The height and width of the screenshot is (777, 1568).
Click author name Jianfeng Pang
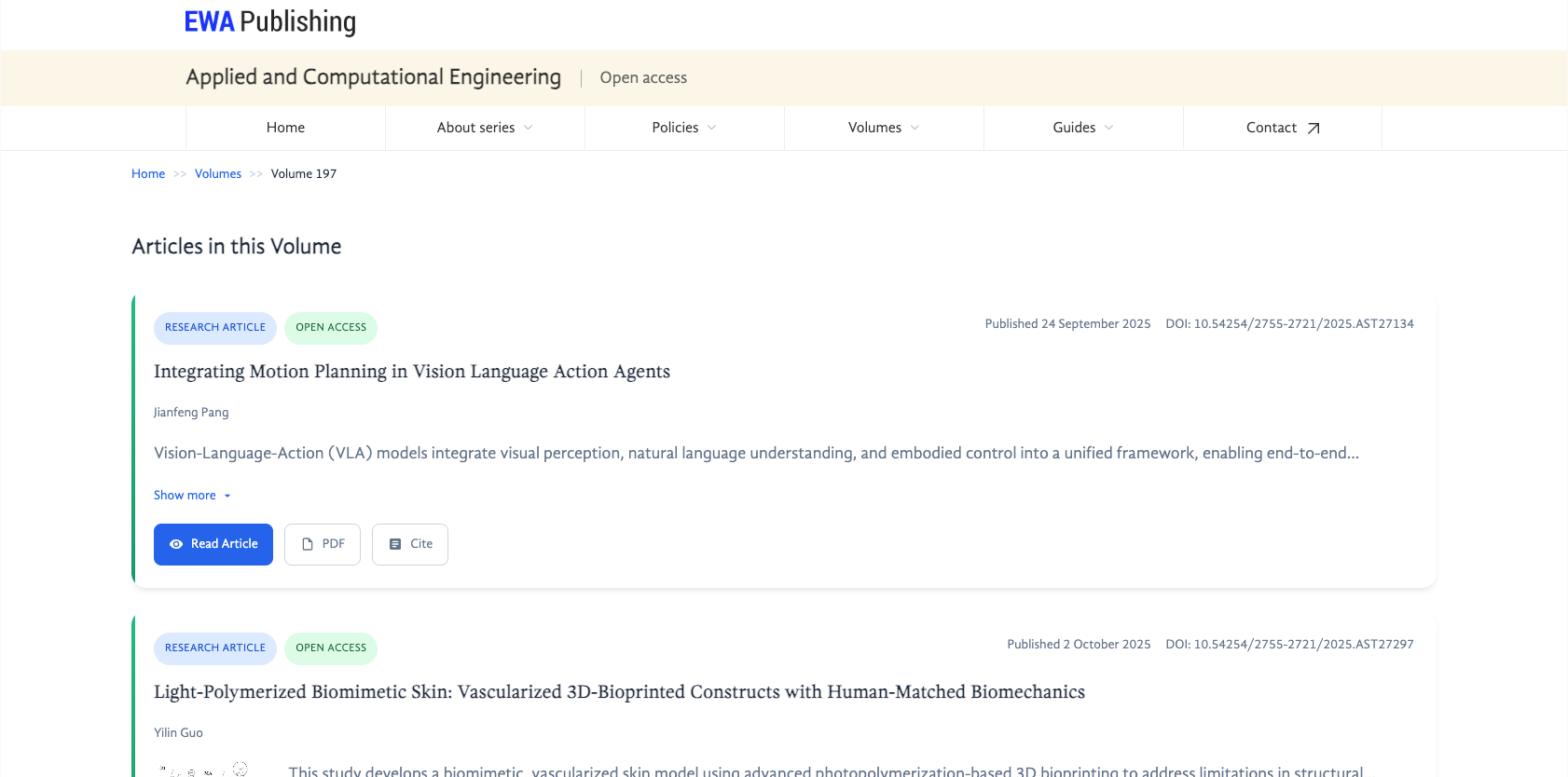pos(191,413)
